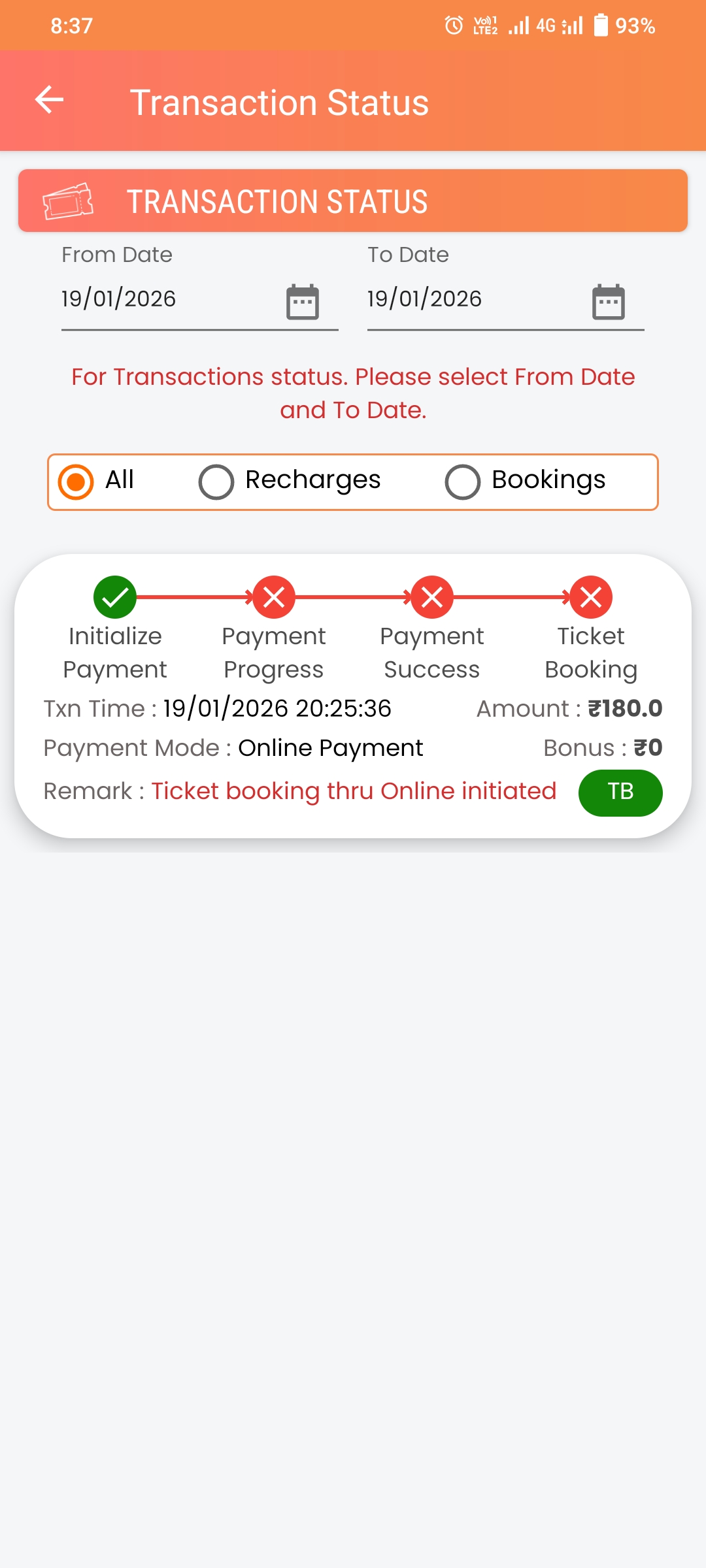Tap the Transaction Status page title
This screenshot has width=706, height=1568.
(279, 103)
